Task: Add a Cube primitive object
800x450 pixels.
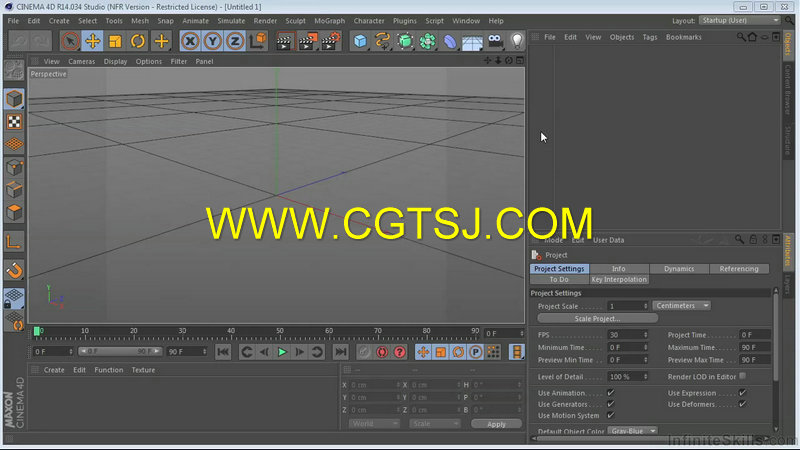Action: click(360, 41)
